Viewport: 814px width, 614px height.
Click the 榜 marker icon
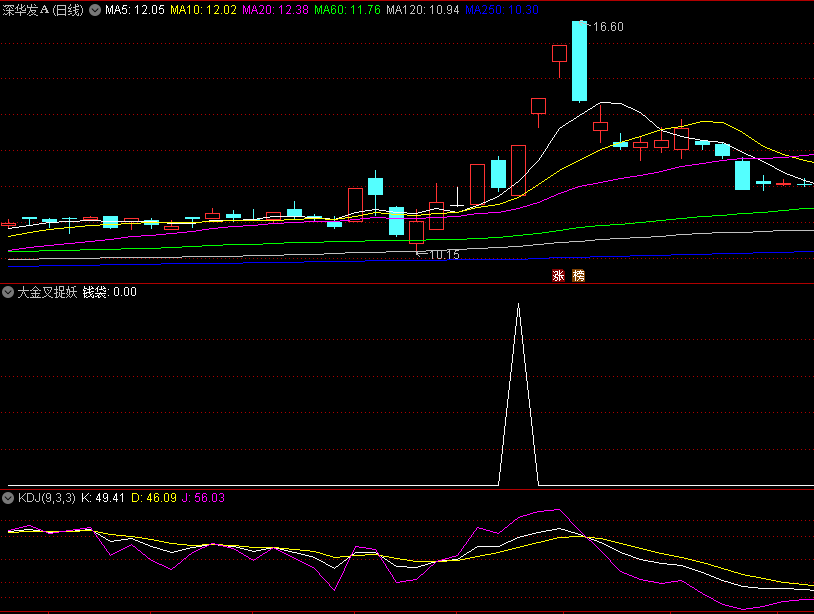coord(578,276)
